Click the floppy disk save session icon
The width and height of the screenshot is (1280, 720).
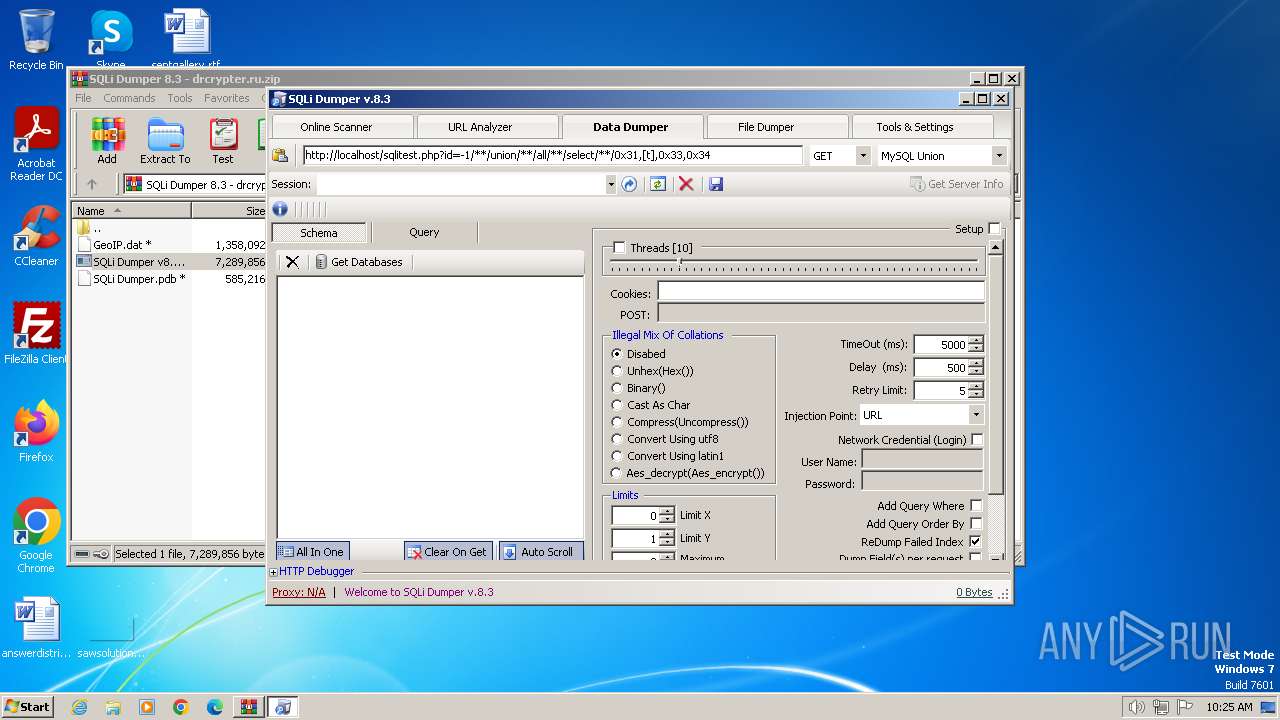pyautogui.click(x=715, y=184)
